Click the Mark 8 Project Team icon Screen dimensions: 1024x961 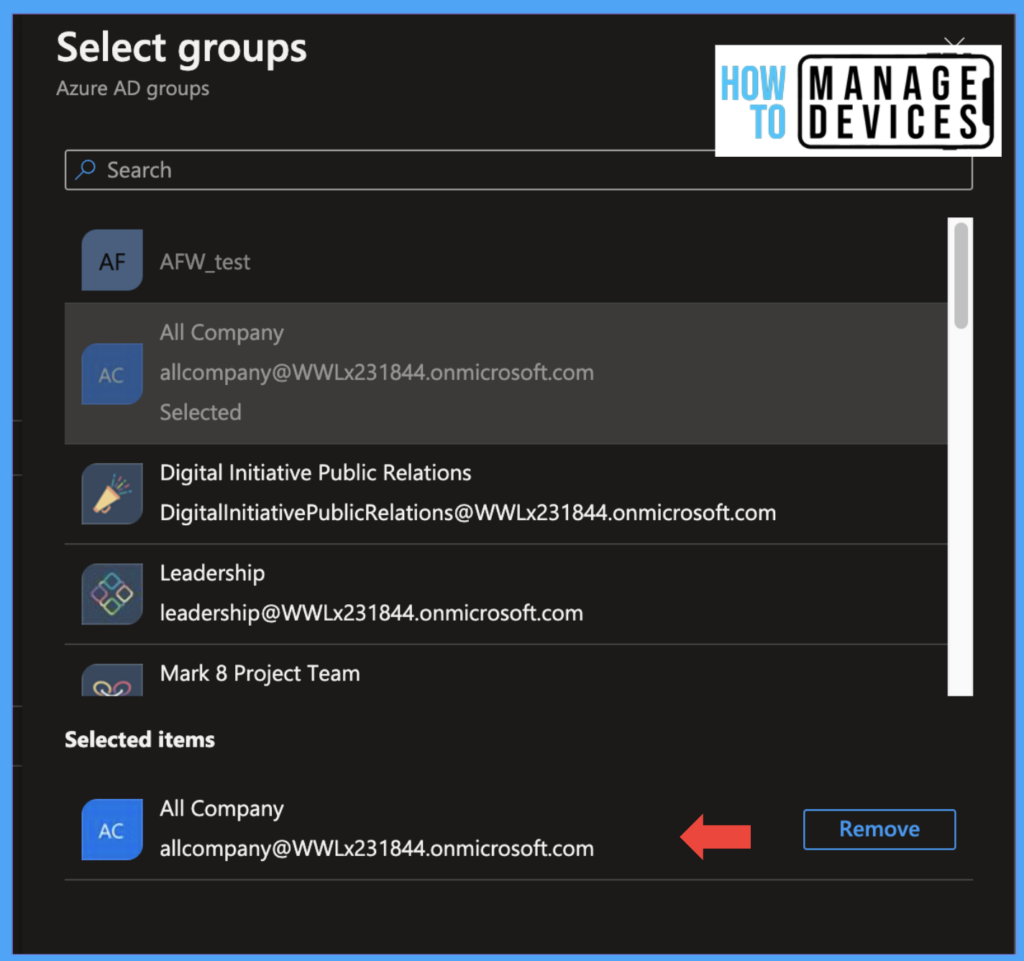pos(112,682)
